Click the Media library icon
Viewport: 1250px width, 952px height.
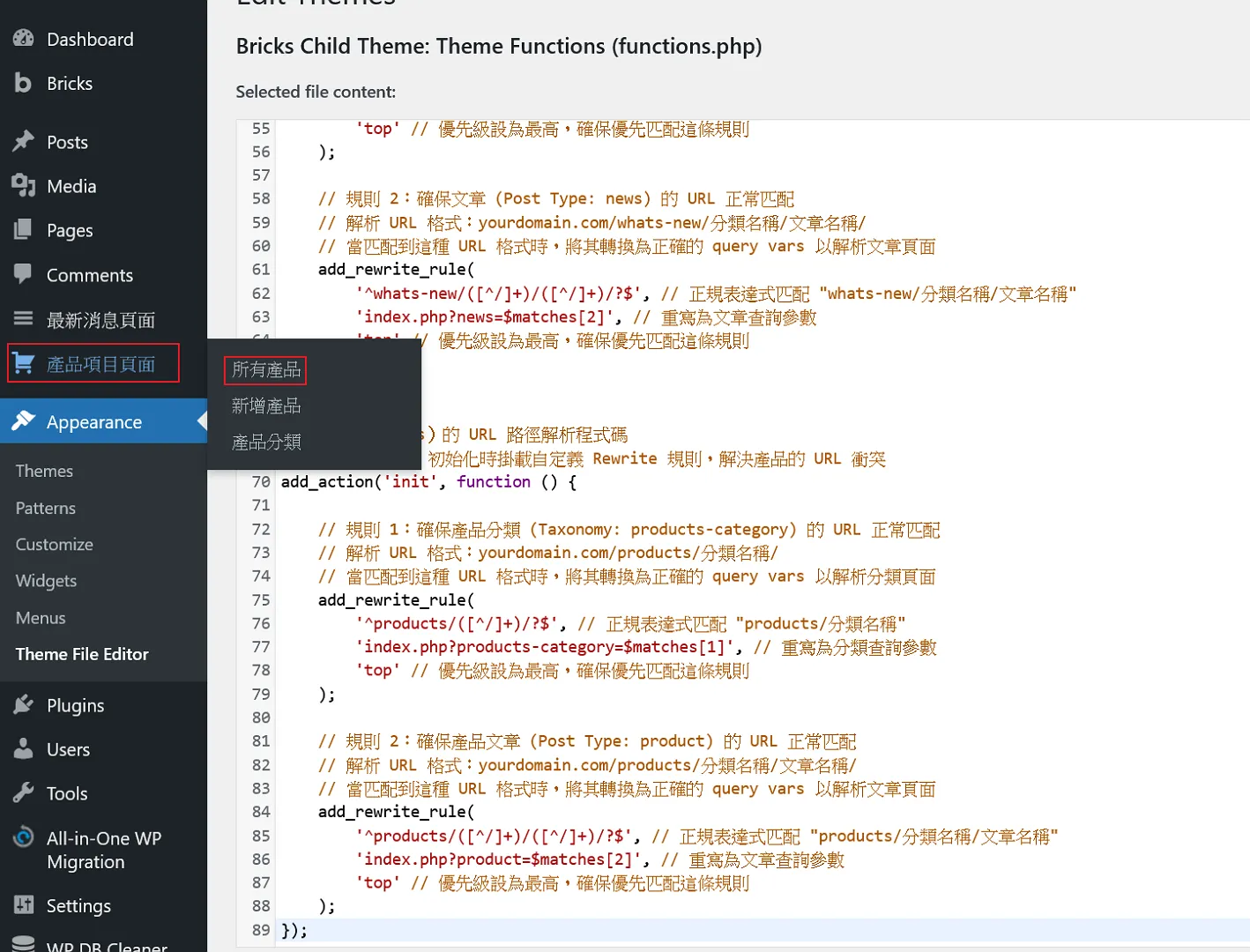click(24, 186)
